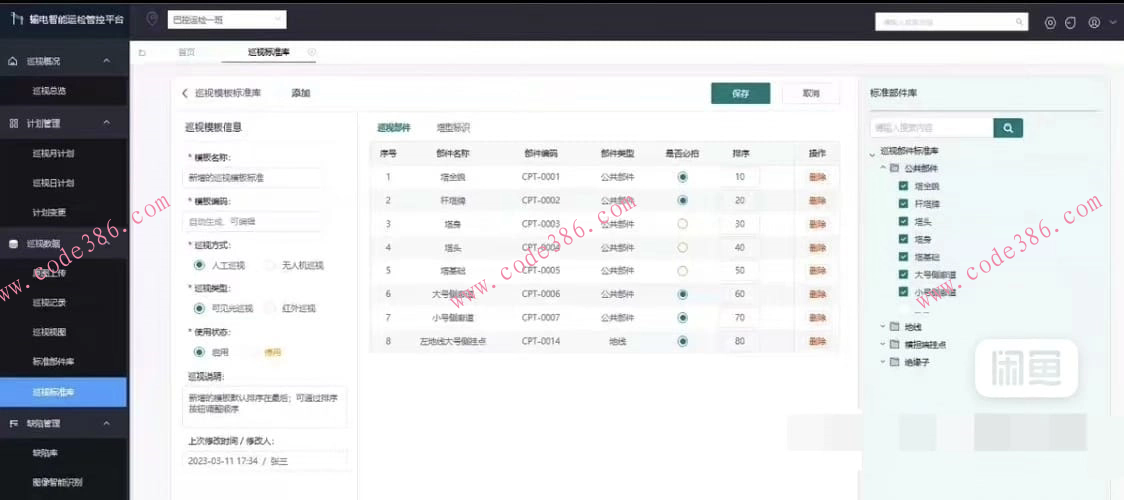This screenshot has width=1124, height=500.
Task: Click the 计划管理 grid icon in sidebar
Action: [13, 123]
